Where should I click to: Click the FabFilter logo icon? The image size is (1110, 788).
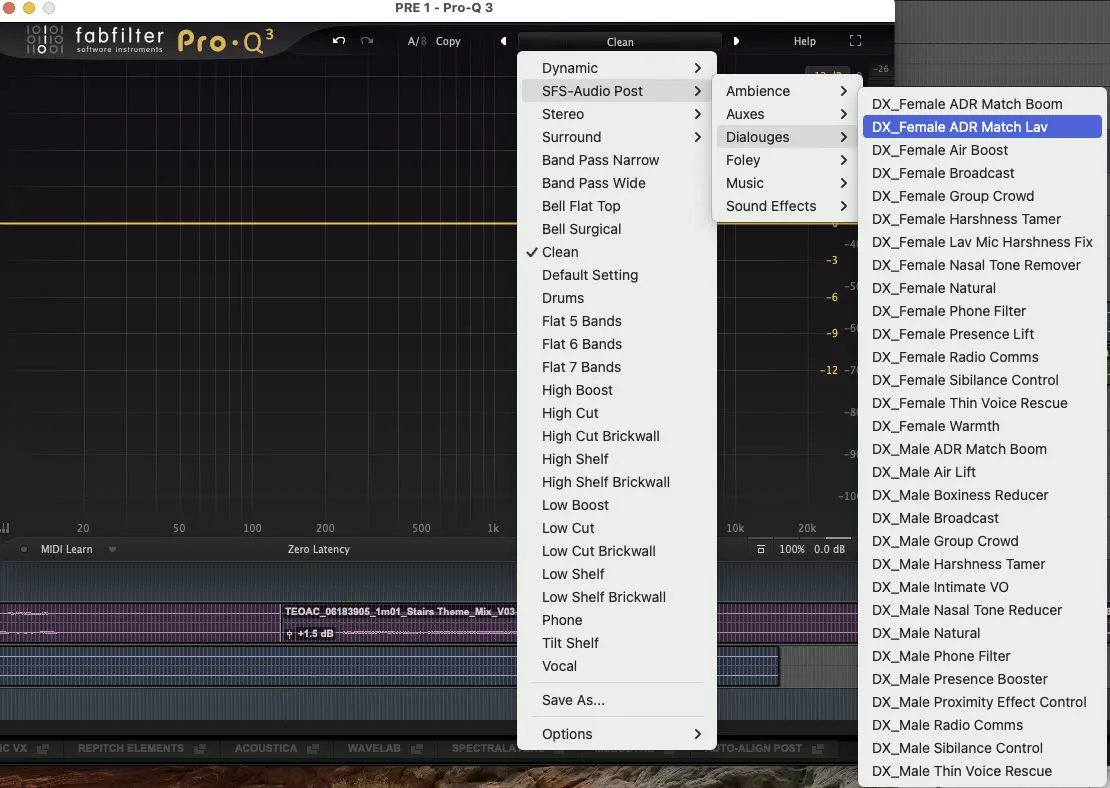click(45, 40)
